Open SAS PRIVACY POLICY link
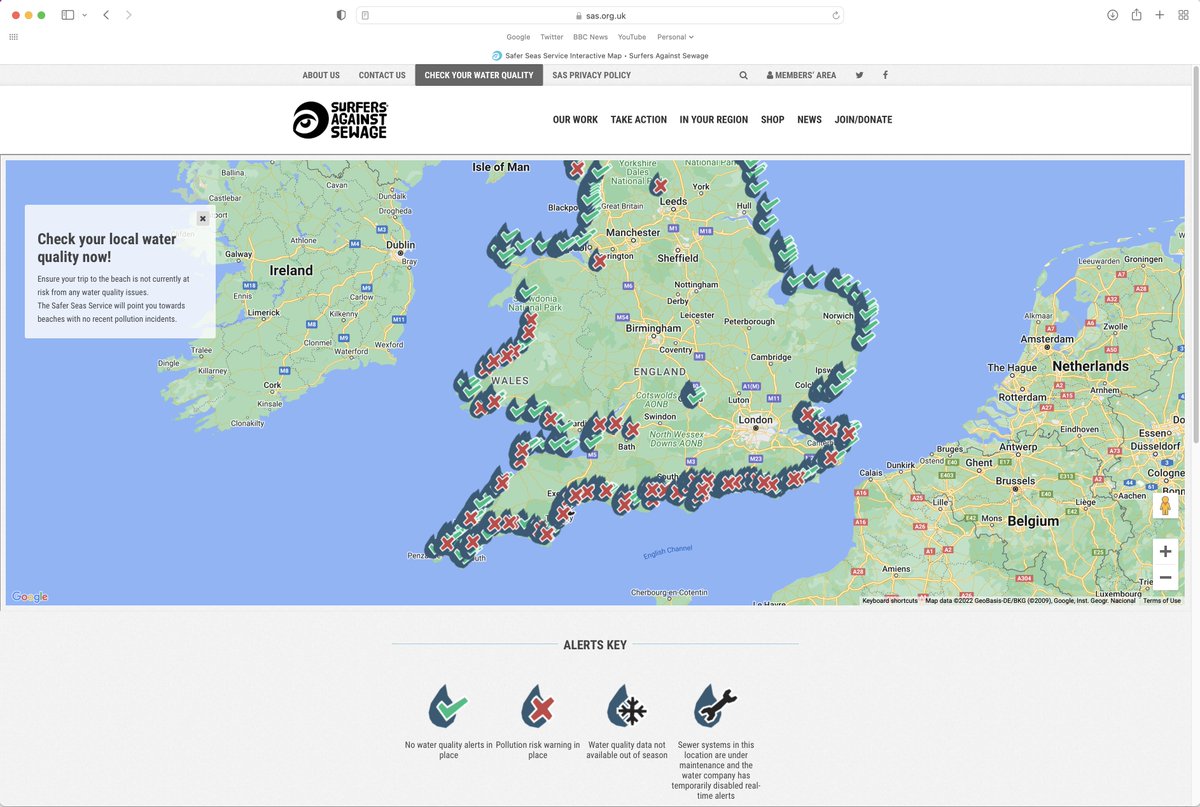1200x807 pixels. tap(591, 75)
